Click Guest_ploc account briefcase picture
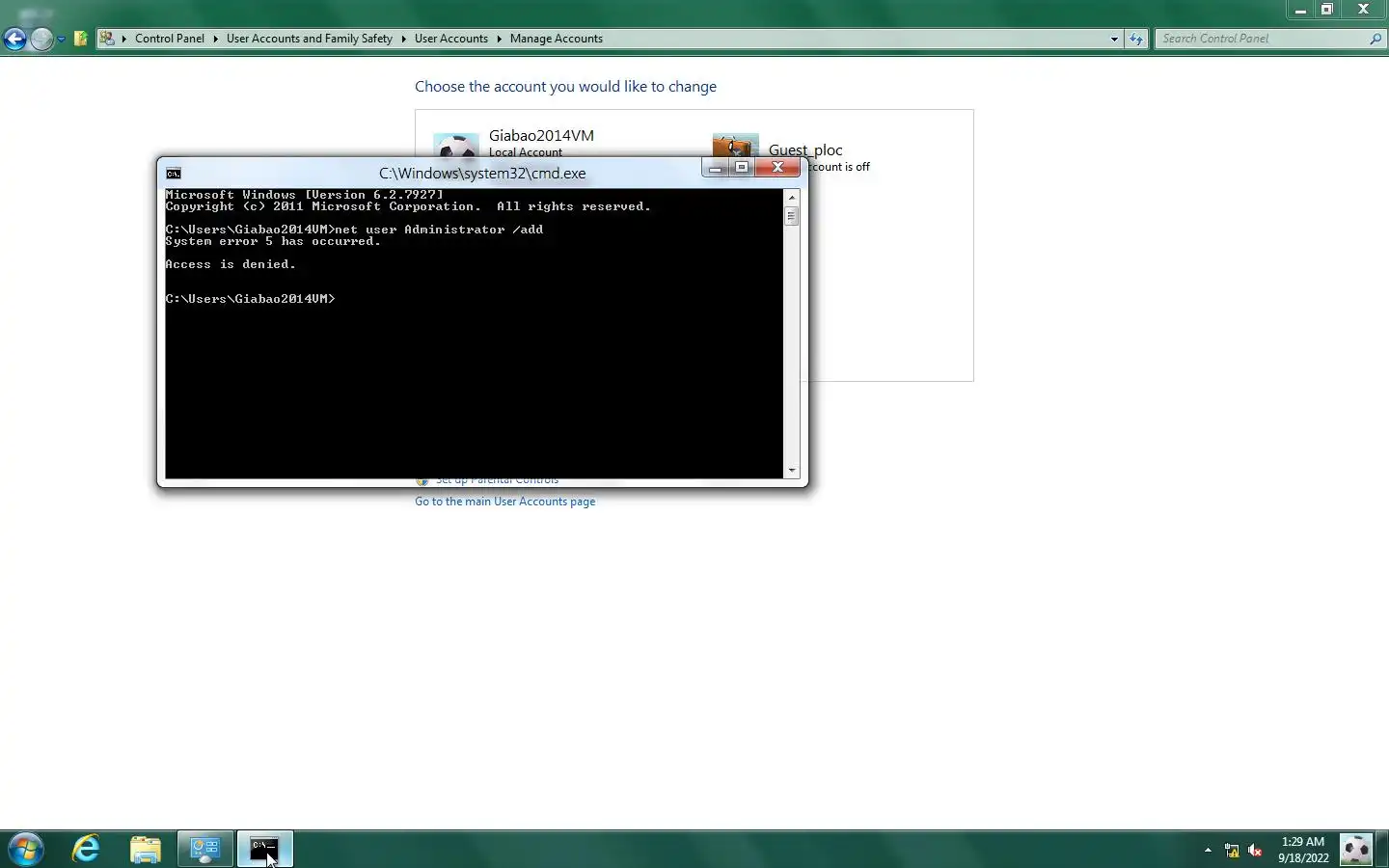This screenshot has width=1389, height=868. pyautogui.click(x=735, y=146)
